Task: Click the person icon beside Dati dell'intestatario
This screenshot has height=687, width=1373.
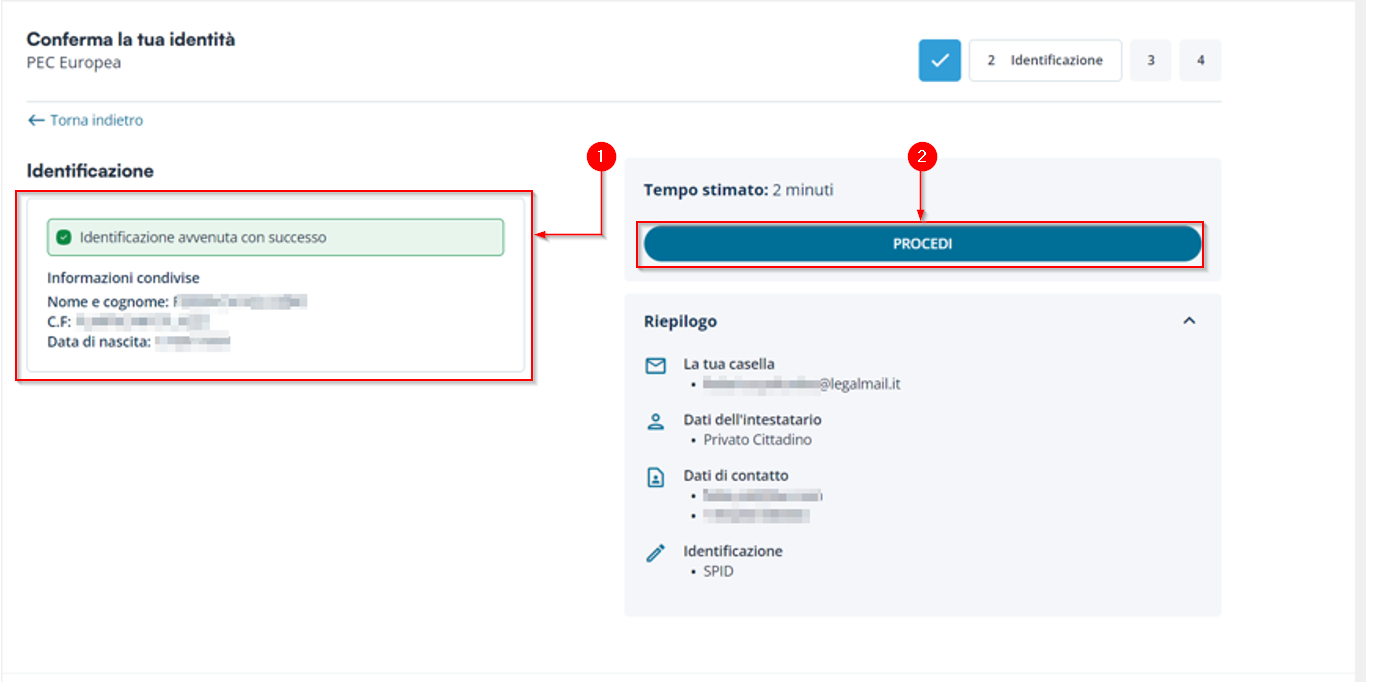Action: pyautogui.click(x=655, y=422)
